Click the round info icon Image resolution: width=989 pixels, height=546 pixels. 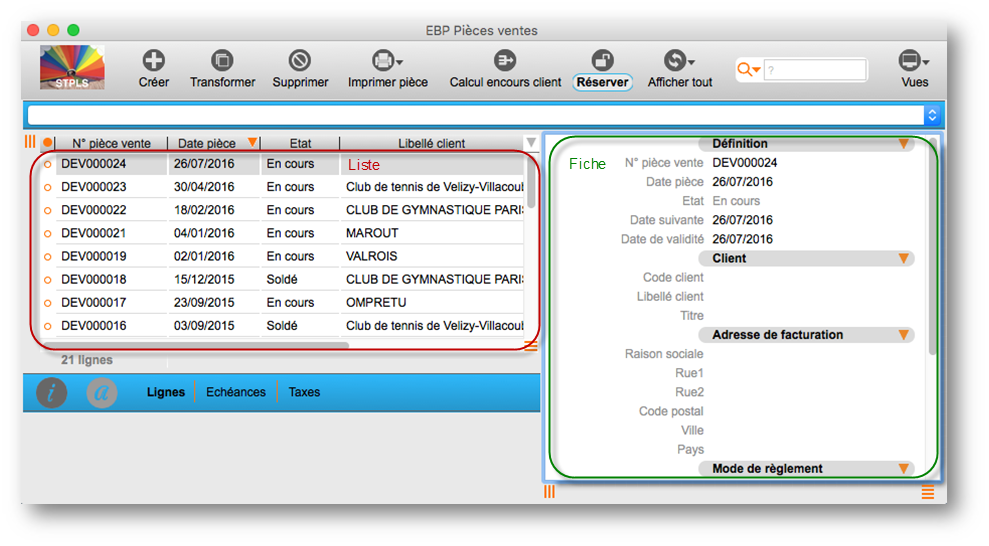click(x=52, y=393)
